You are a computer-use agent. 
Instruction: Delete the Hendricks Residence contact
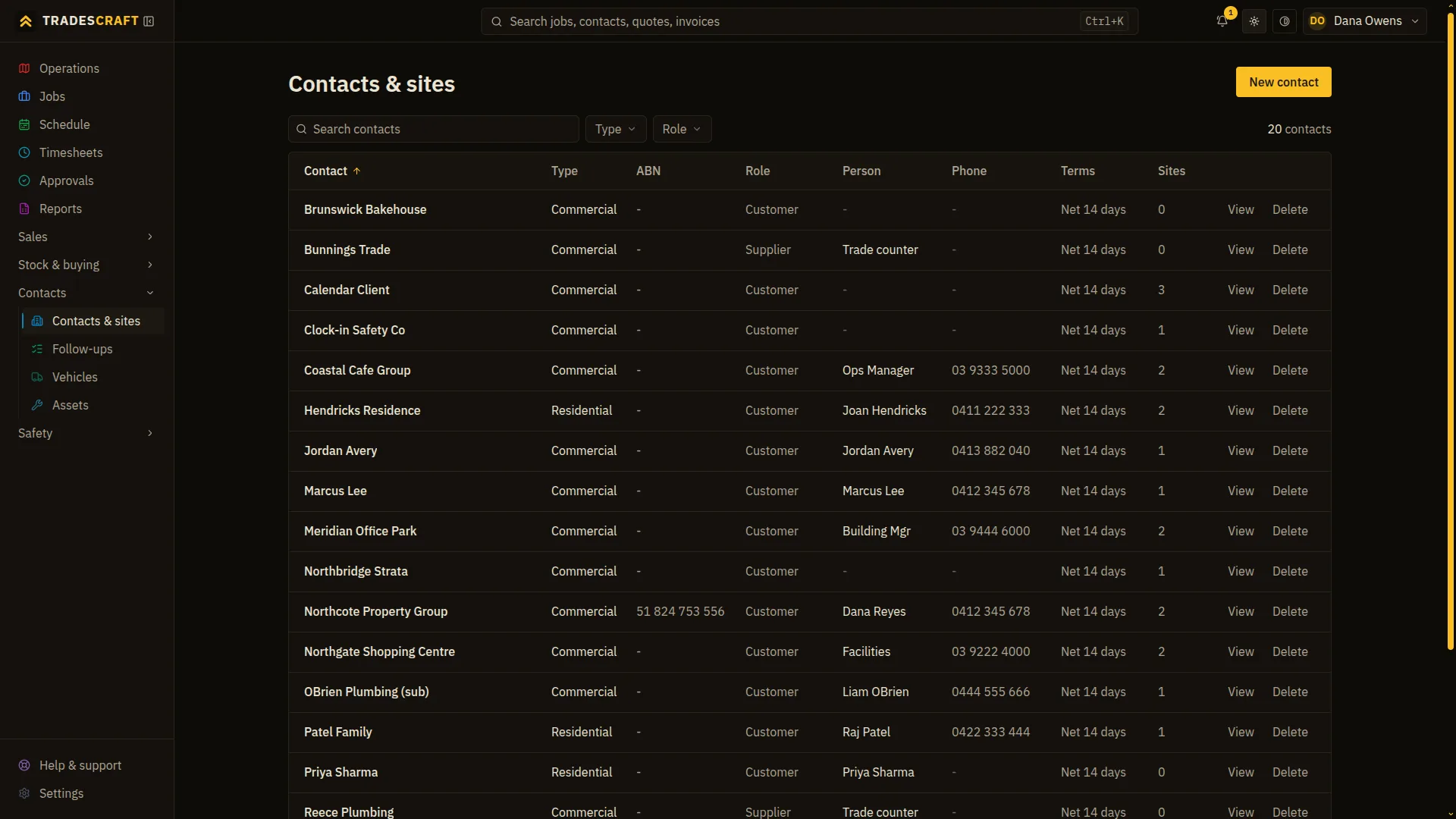tap(1290, 410)
